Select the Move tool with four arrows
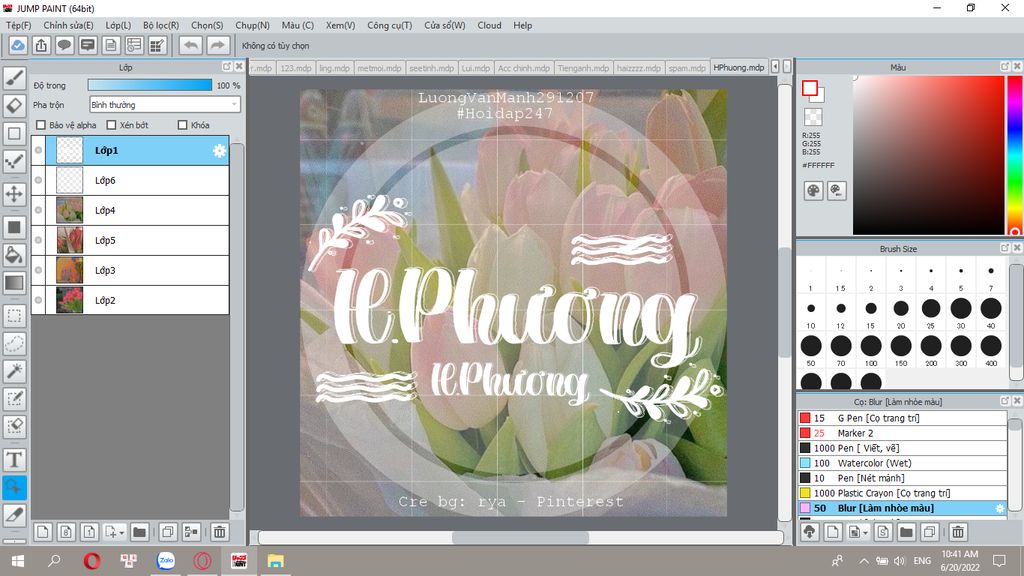1024x576 pixels. click(14, 194)
